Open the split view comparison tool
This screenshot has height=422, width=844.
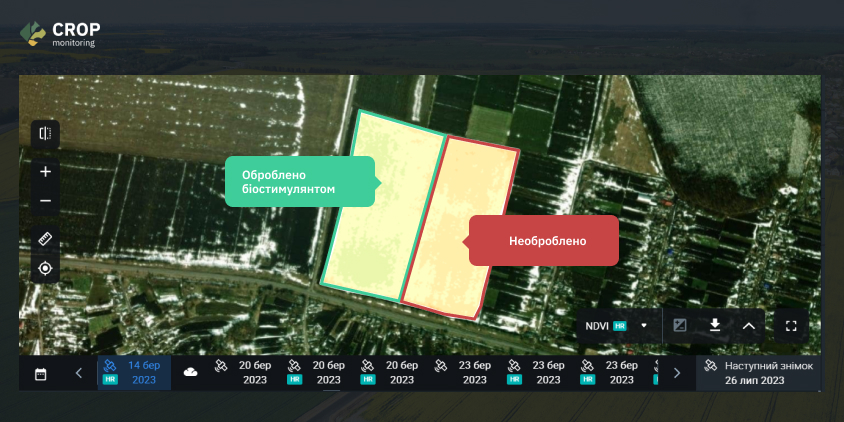(x=45, y=133)
